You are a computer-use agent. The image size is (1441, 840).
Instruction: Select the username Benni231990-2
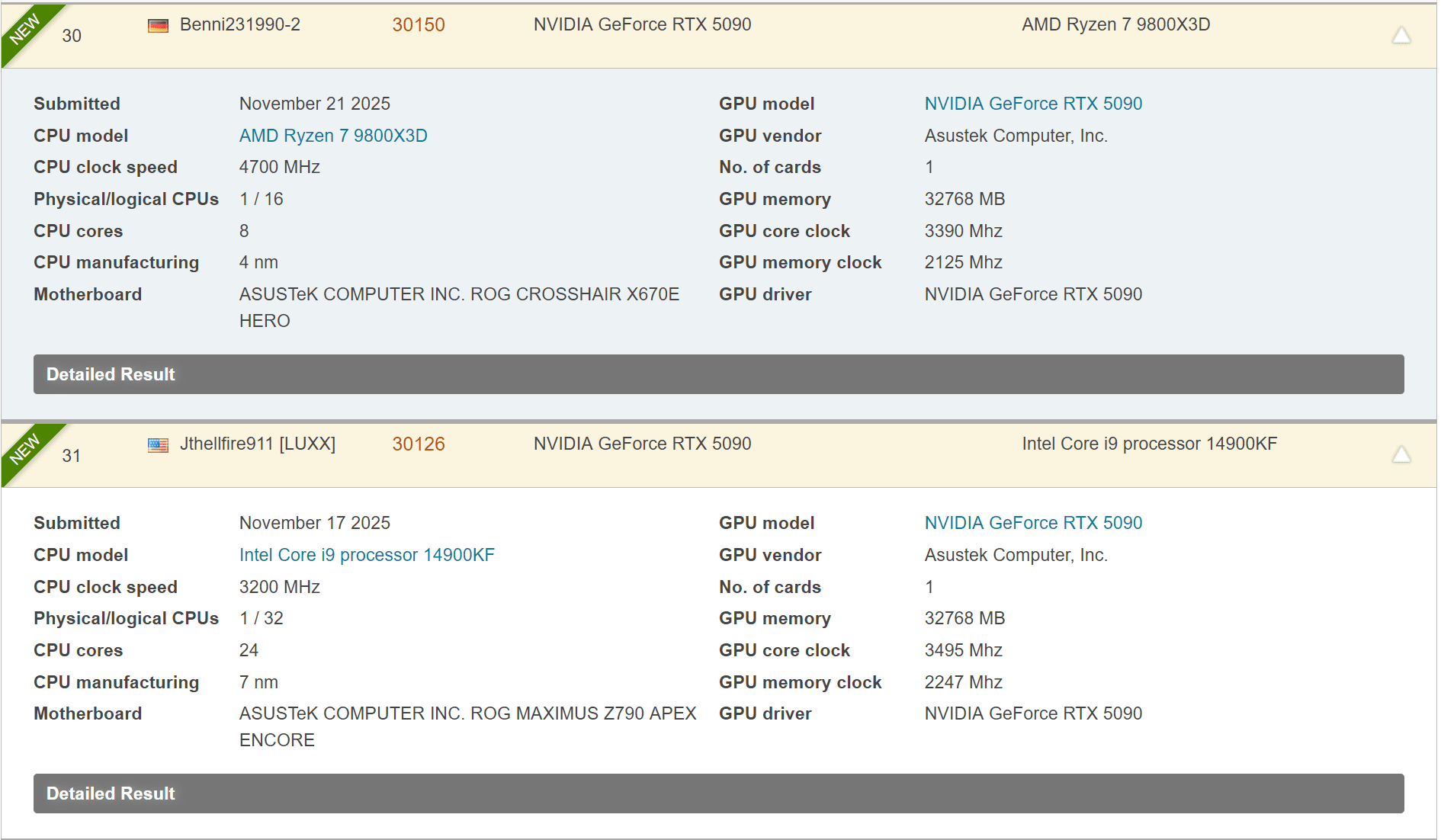[240, 24]
